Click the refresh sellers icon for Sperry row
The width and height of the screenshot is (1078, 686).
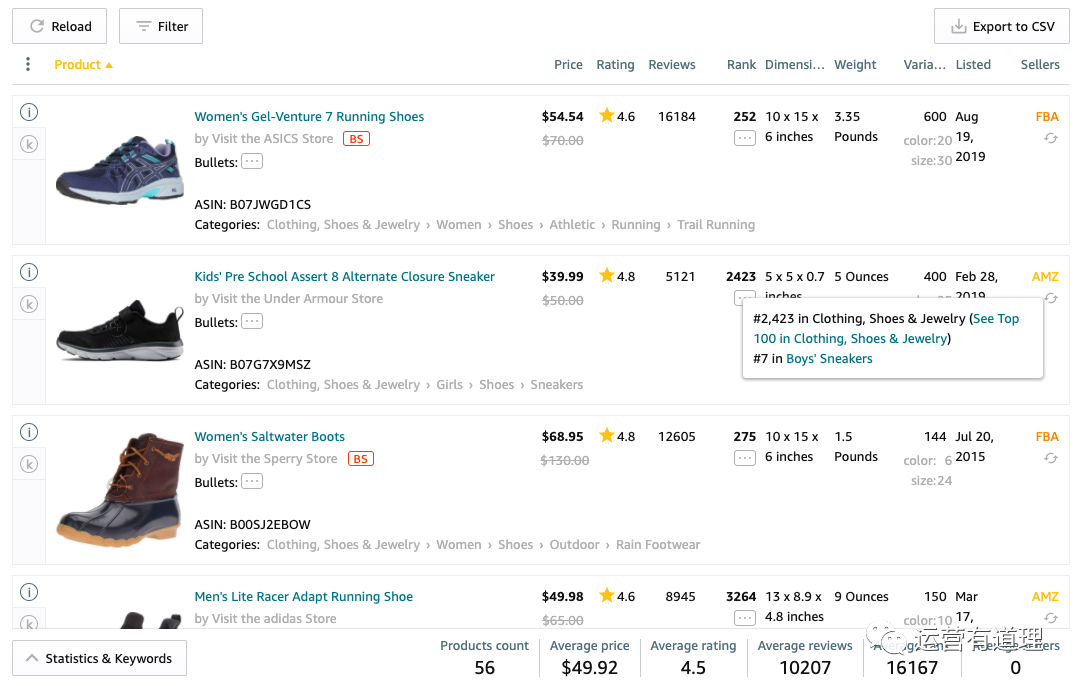[x=1050, y=458]
